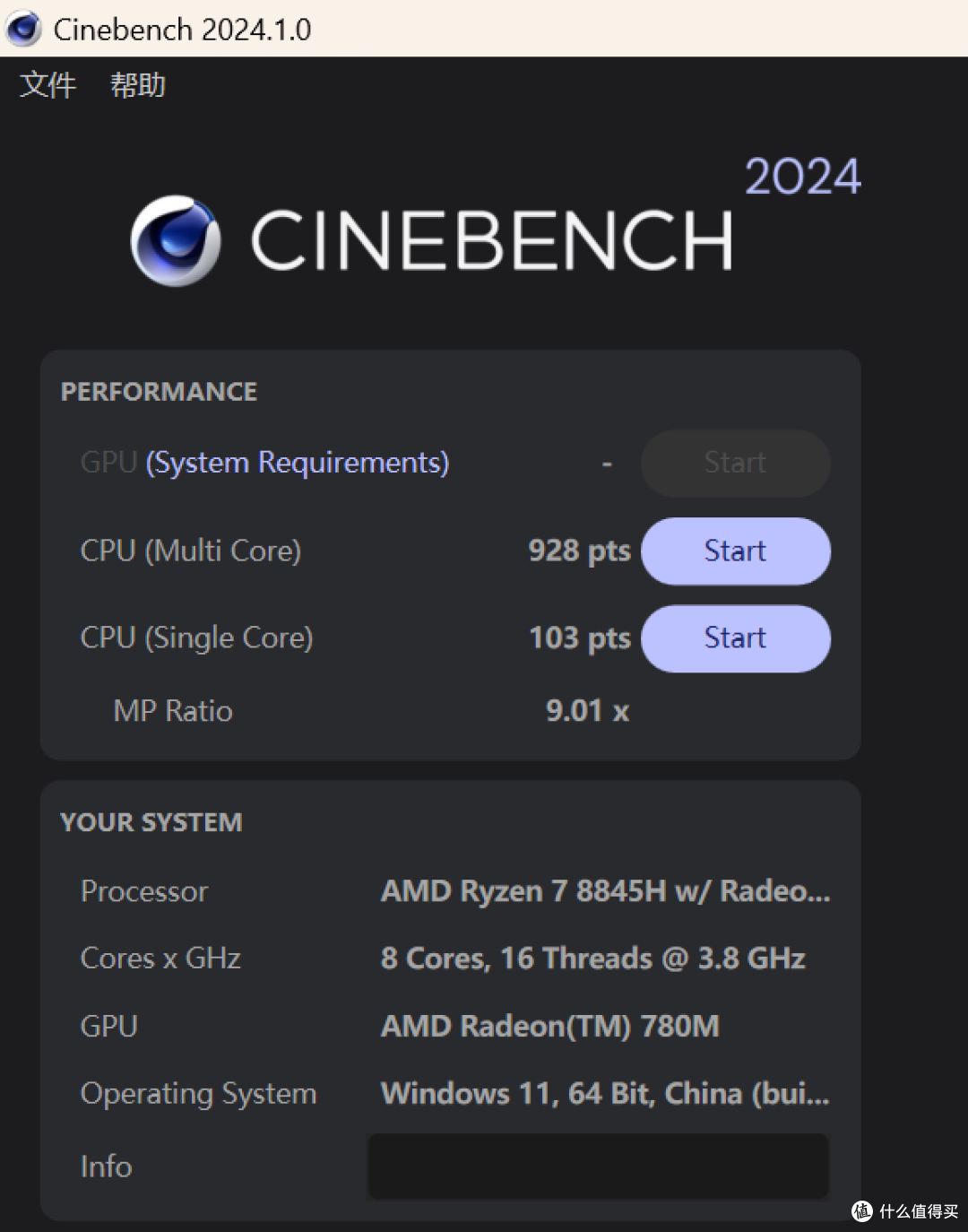968x1232 pixels.
Task: Click the AMD Ryzen 7 8845H processor text
Action: [605, 891]
